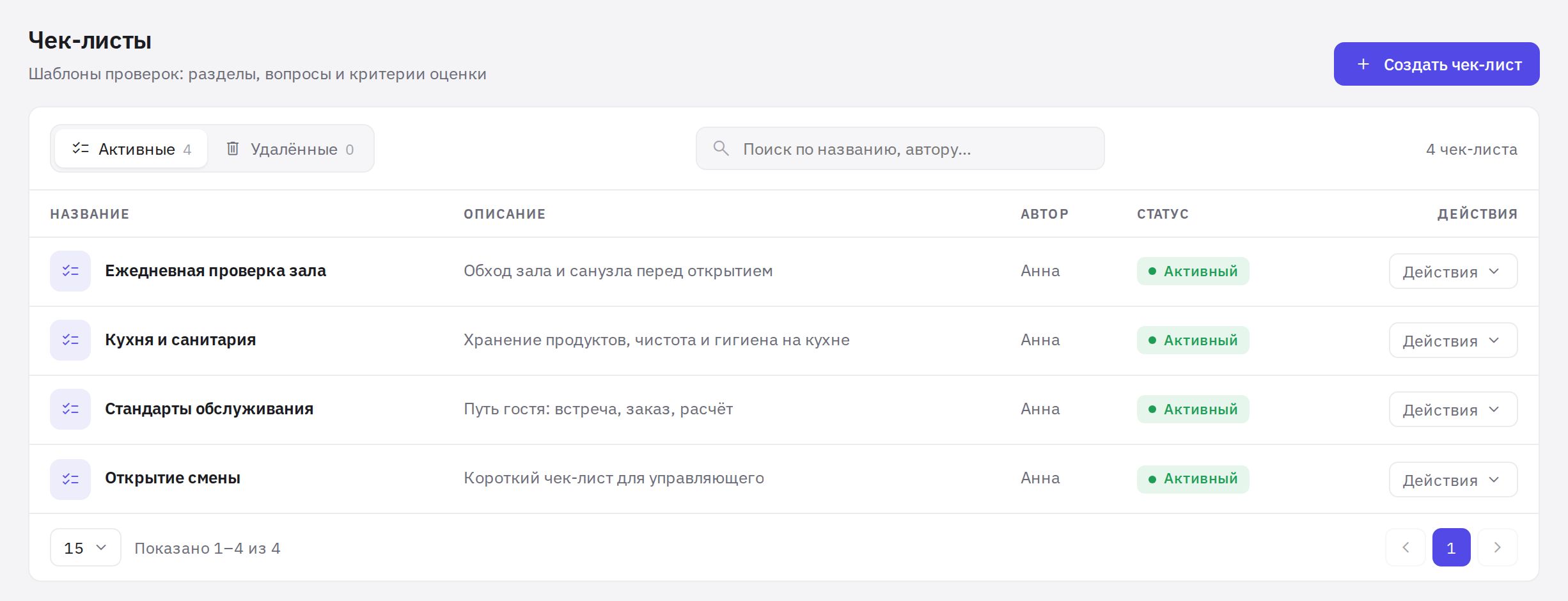Create a new checklist with Создать чек-лист
Viewport: 1568px width, 601px height.
[x=1436, y=64]
